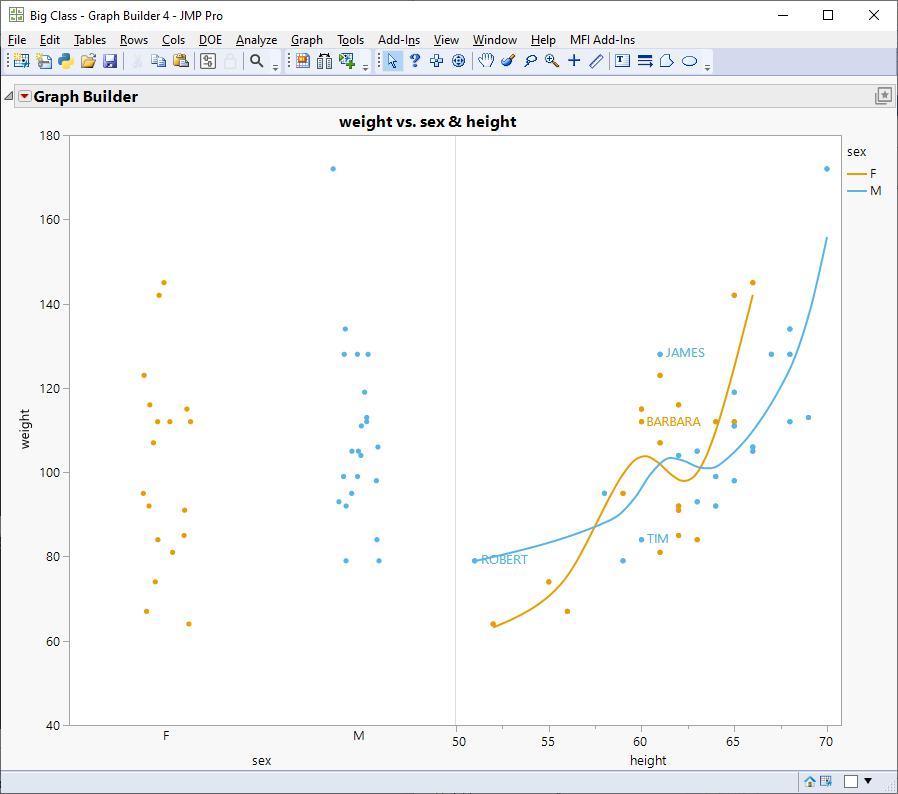This screenshot has height=794, width=898.
Task: Open the Help menu
Action: (543, 40)
